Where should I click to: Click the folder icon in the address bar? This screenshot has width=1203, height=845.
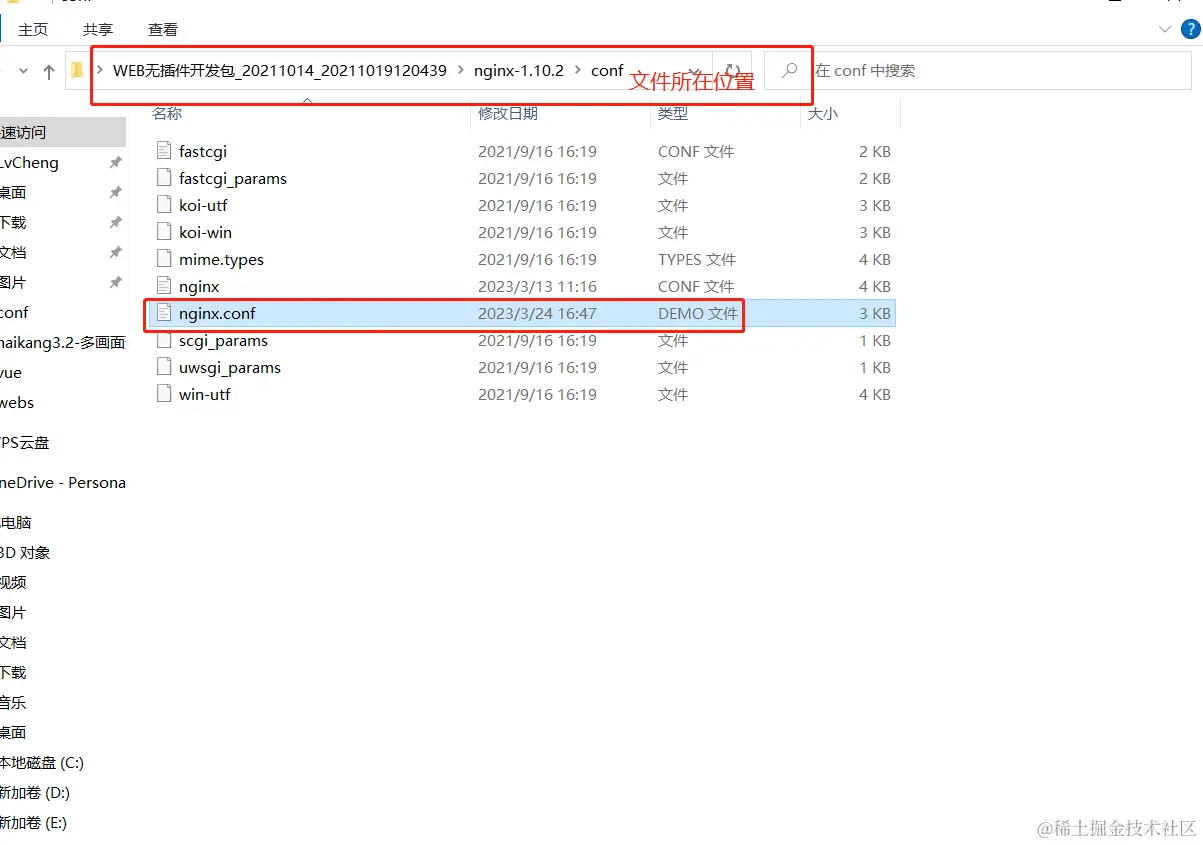[x=78, y=71]
